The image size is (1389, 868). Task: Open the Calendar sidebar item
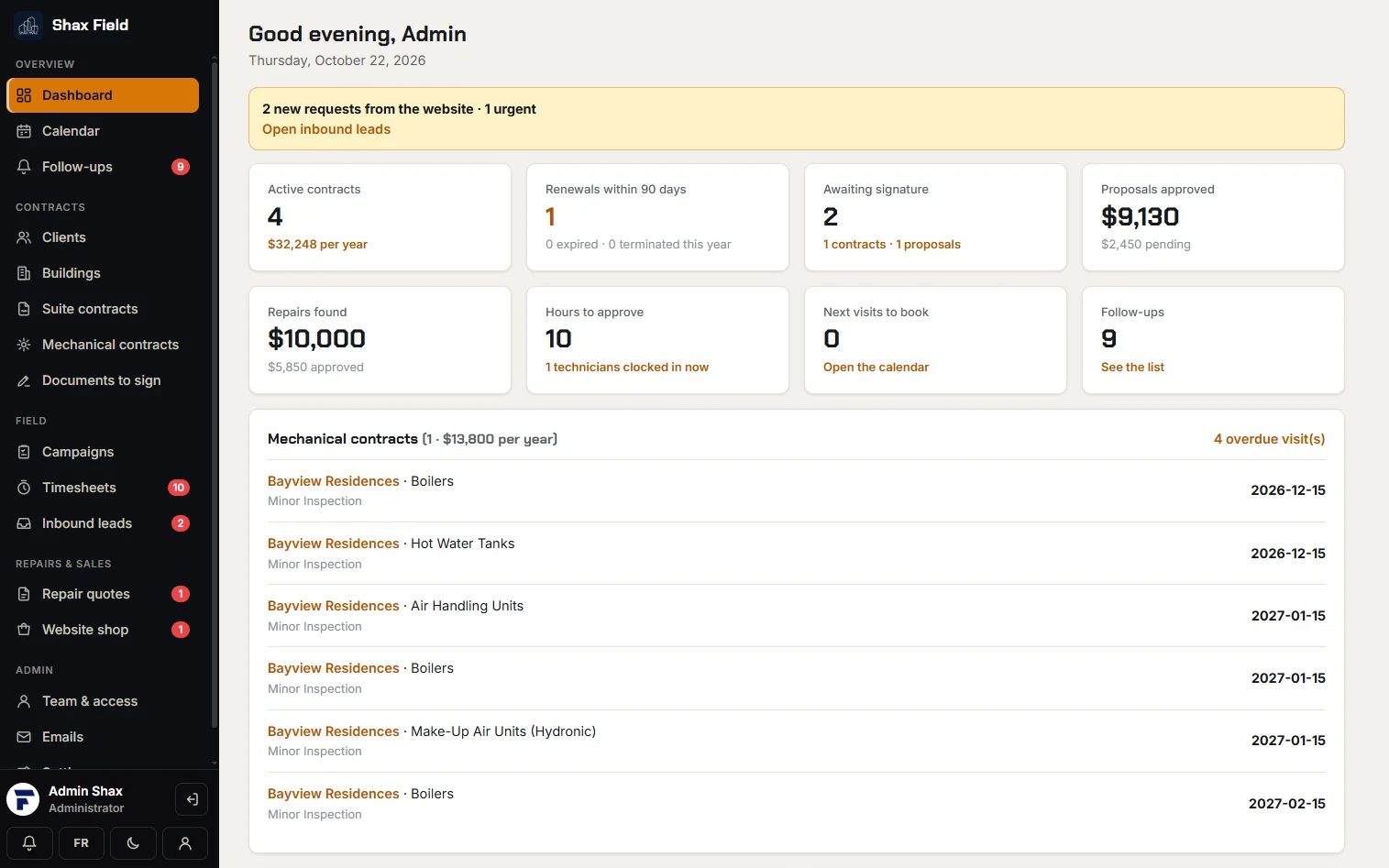coord(103,131)
